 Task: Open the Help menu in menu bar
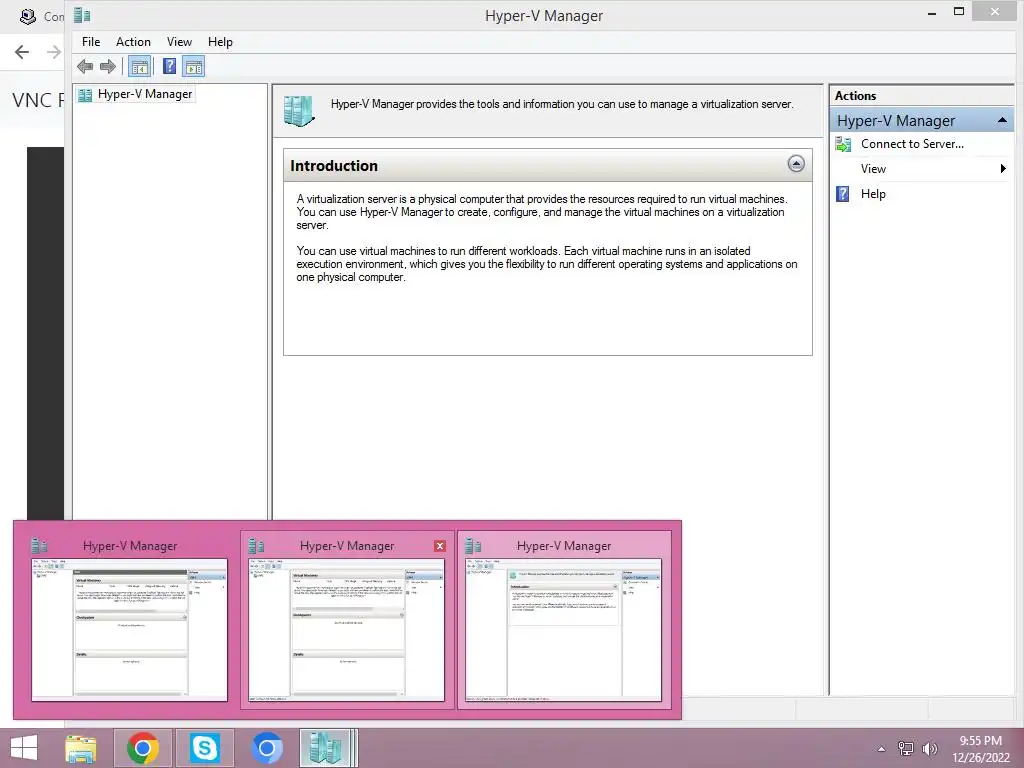220,42
